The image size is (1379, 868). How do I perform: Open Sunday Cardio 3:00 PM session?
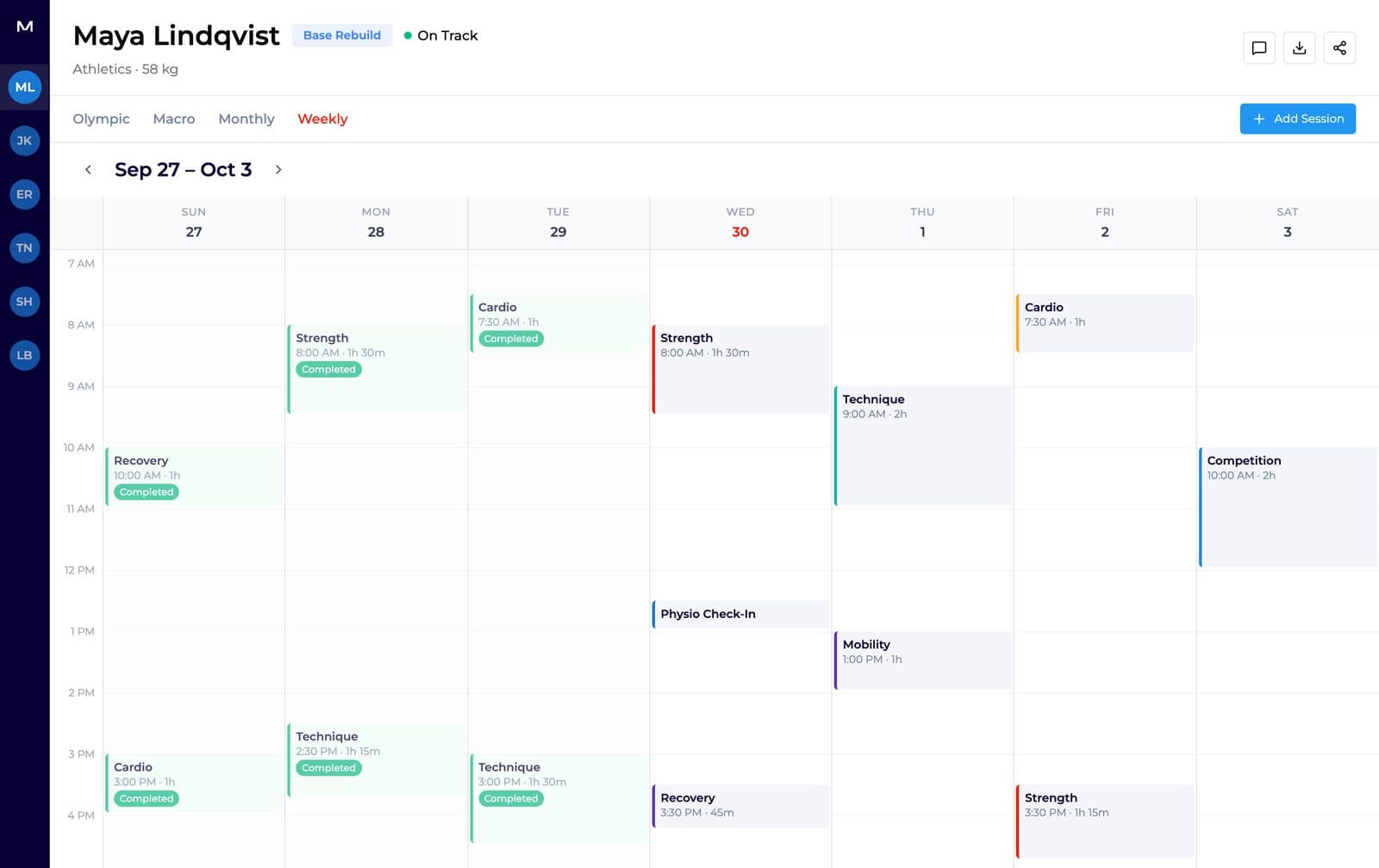[x=194, y=783]
